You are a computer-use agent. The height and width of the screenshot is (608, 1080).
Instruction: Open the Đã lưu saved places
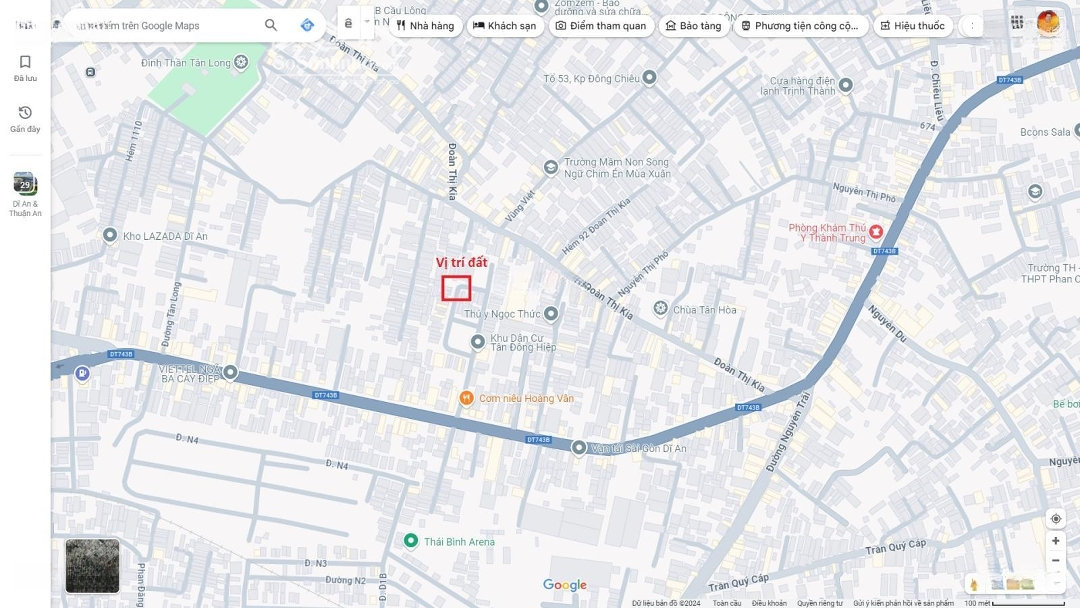point(25,67)
